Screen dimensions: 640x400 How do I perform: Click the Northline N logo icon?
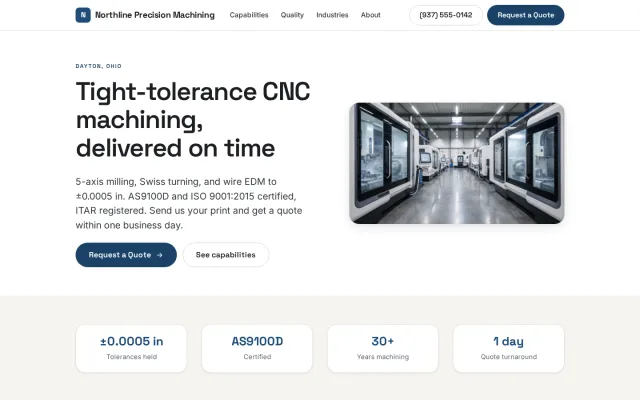[83, 15]
